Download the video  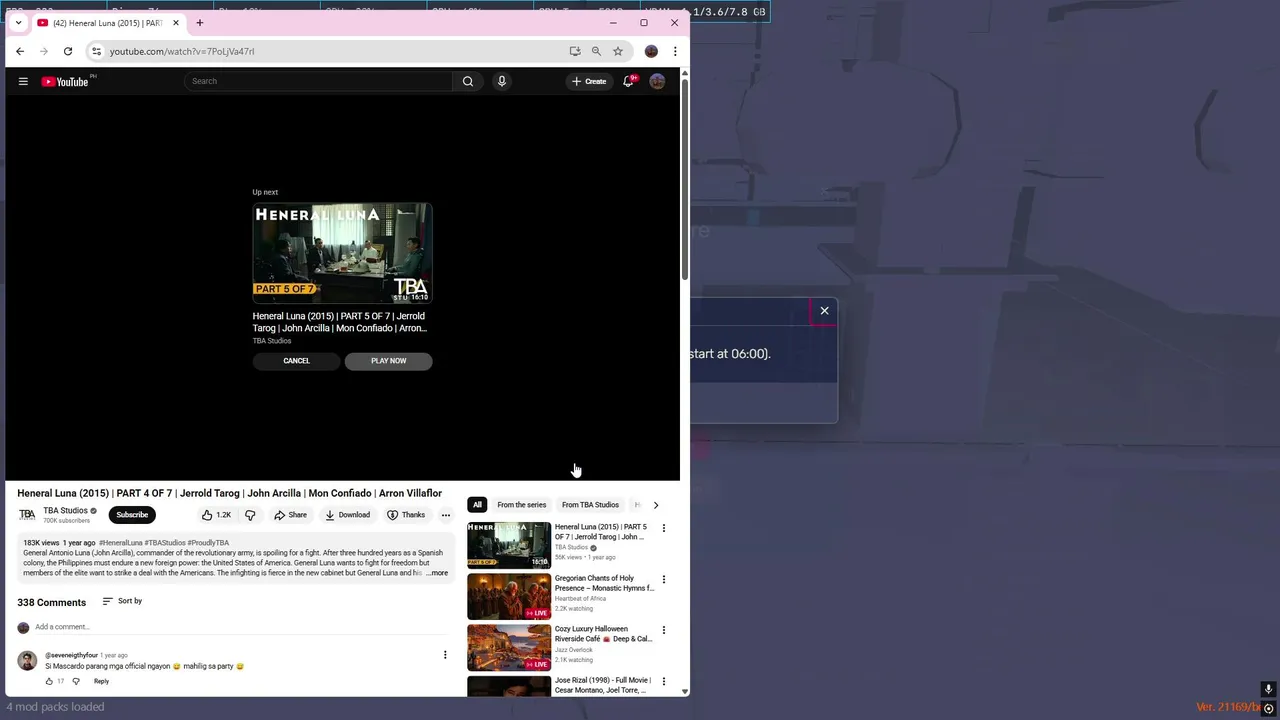[x=347, y=515]
